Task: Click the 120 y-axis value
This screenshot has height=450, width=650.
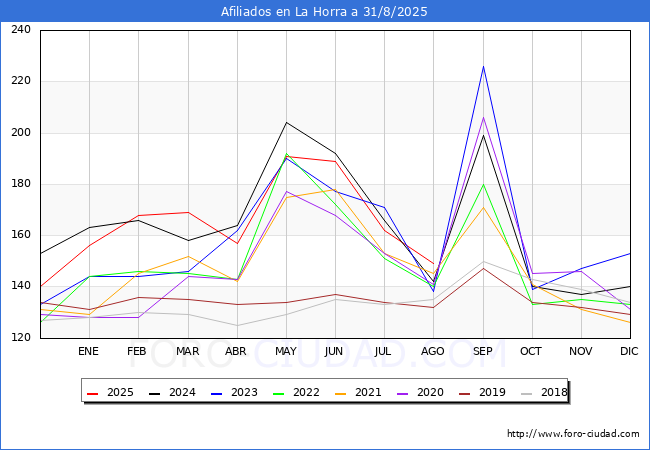Action: tap(20, 338)
